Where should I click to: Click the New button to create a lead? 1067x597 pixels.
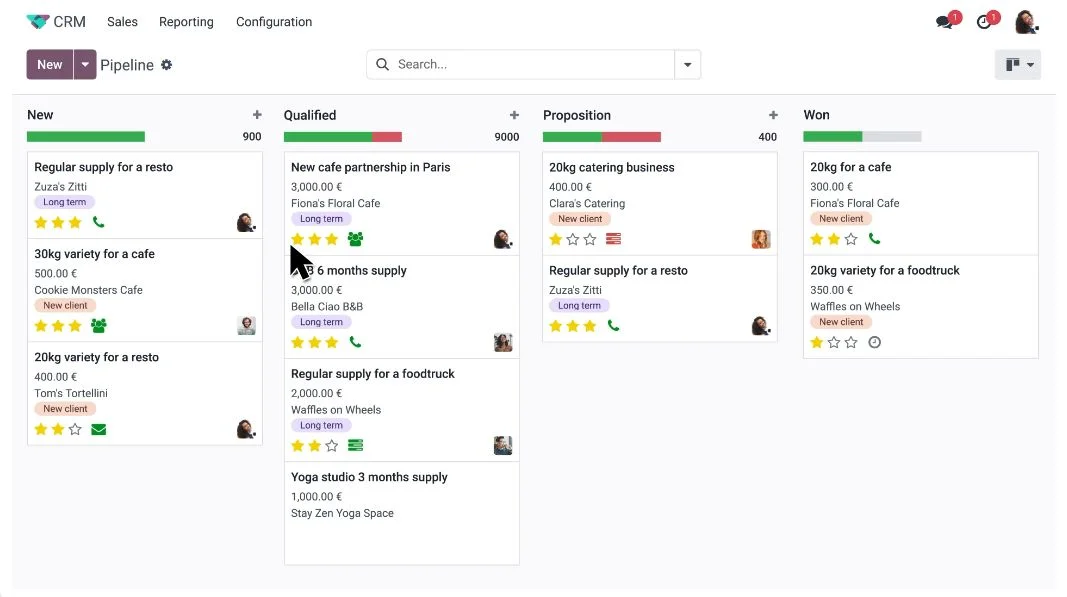49,64
